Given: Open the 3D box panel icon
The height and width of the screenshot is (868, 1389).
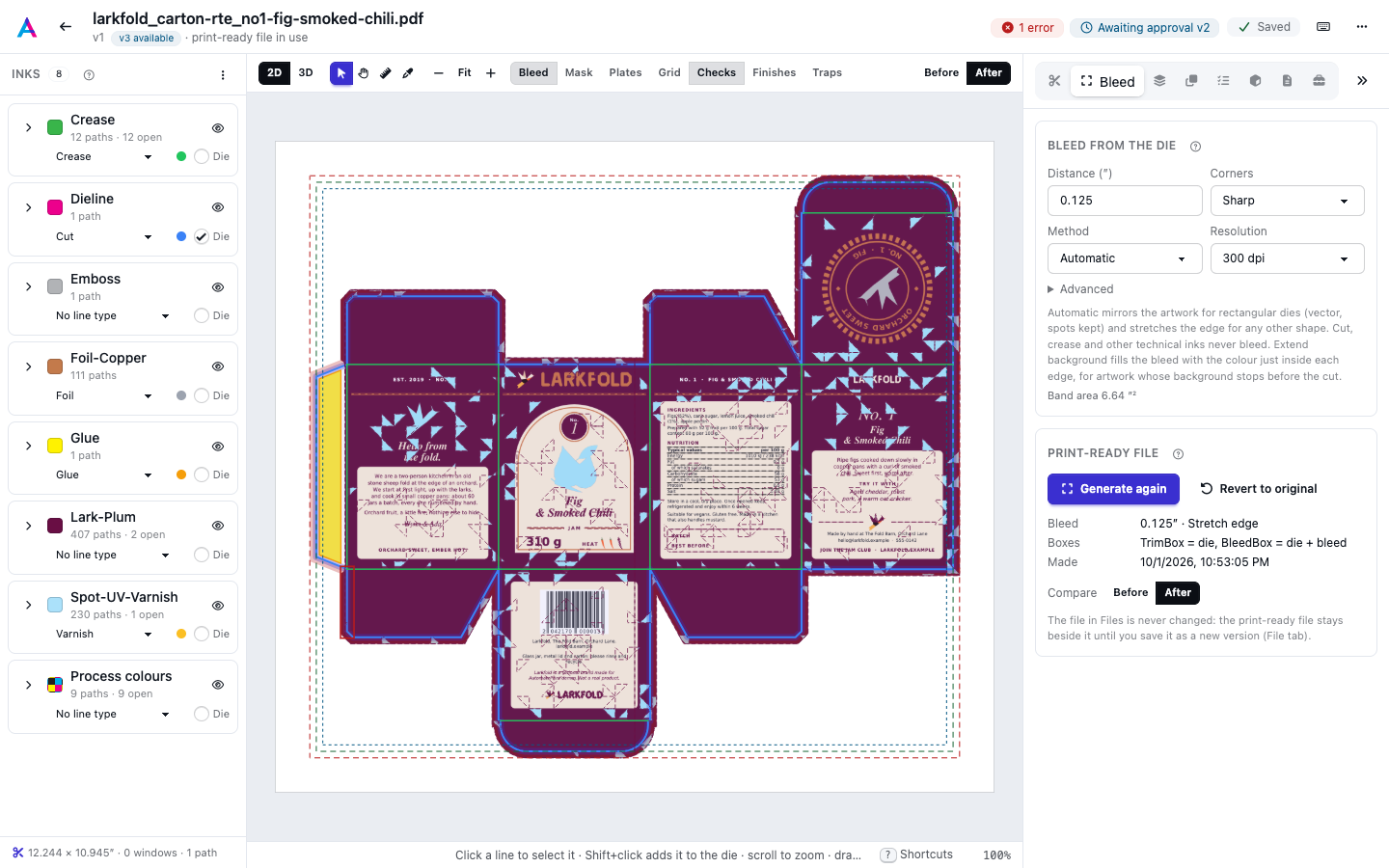Looking at the screenshot, I should [x=1255, y=81].
